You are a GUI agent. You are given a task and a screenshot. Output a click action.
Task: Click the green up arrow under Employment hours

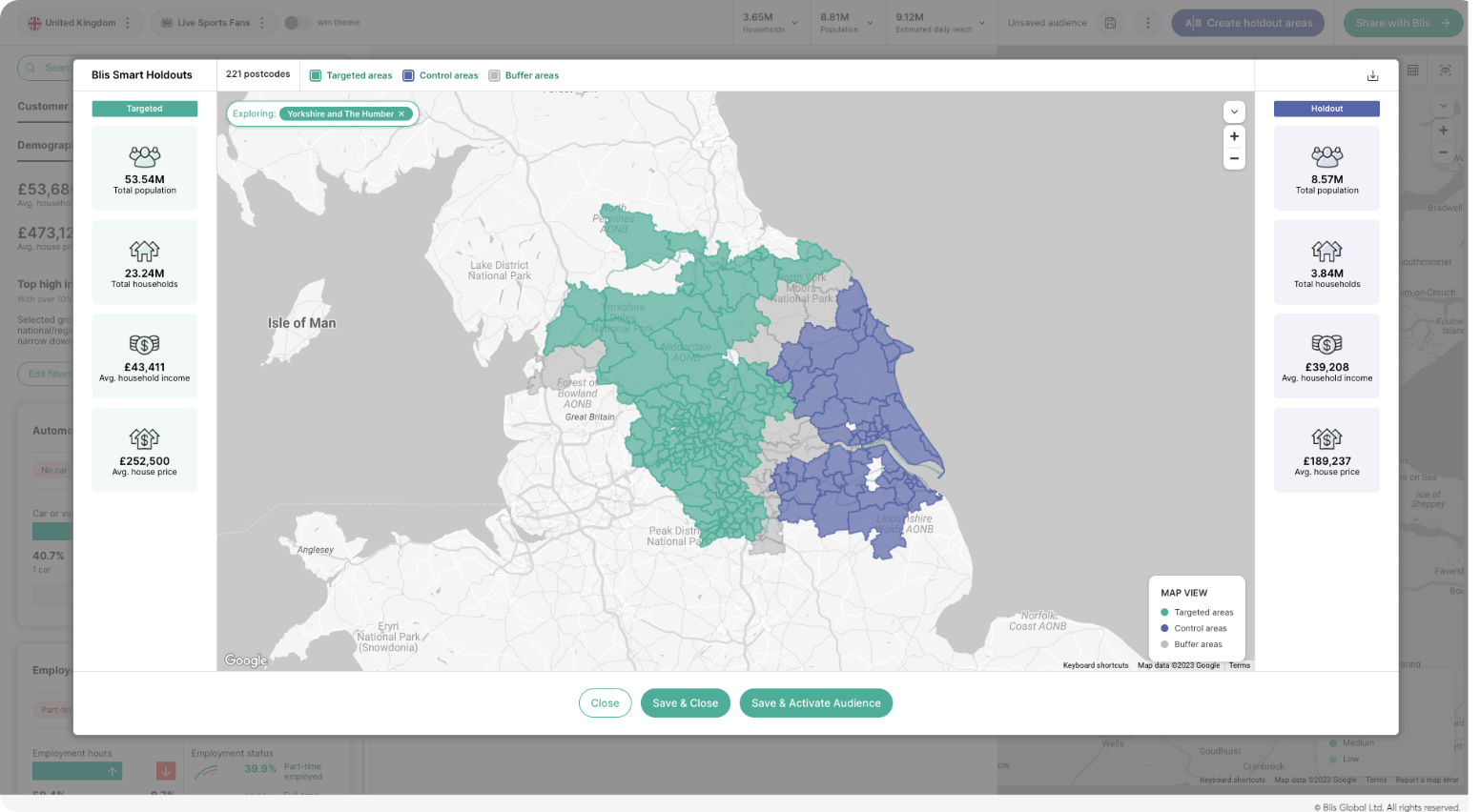[x=113, y=771]
